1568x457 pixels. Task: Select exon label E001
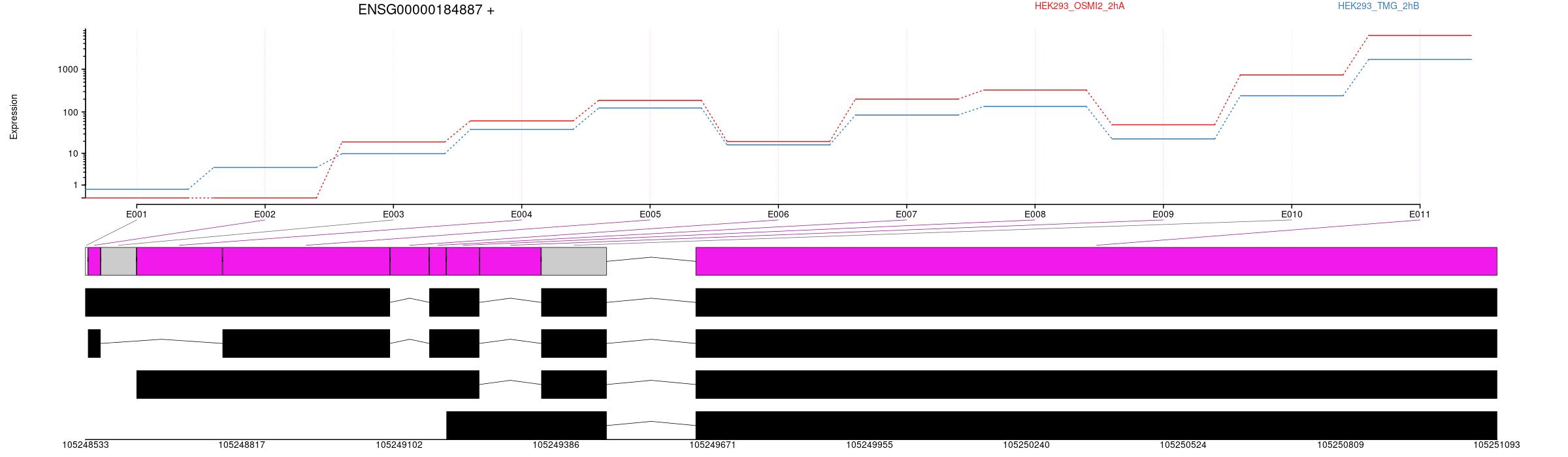point(137,214)
